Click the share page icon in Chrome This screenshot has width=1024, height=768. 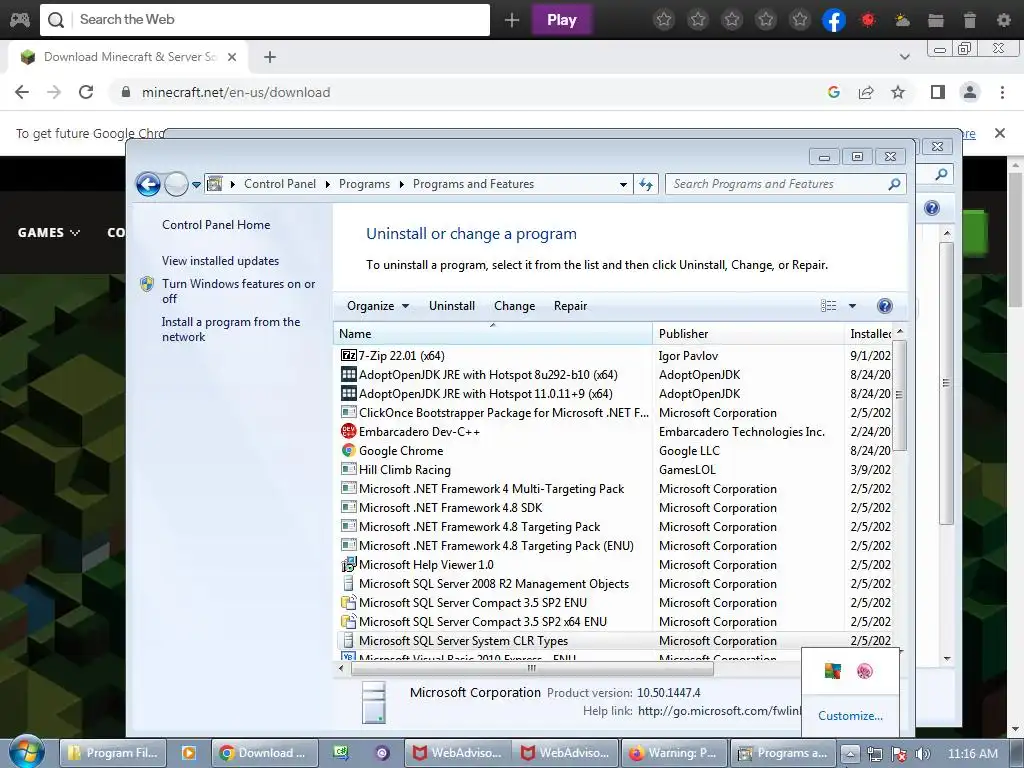point(866,92)
